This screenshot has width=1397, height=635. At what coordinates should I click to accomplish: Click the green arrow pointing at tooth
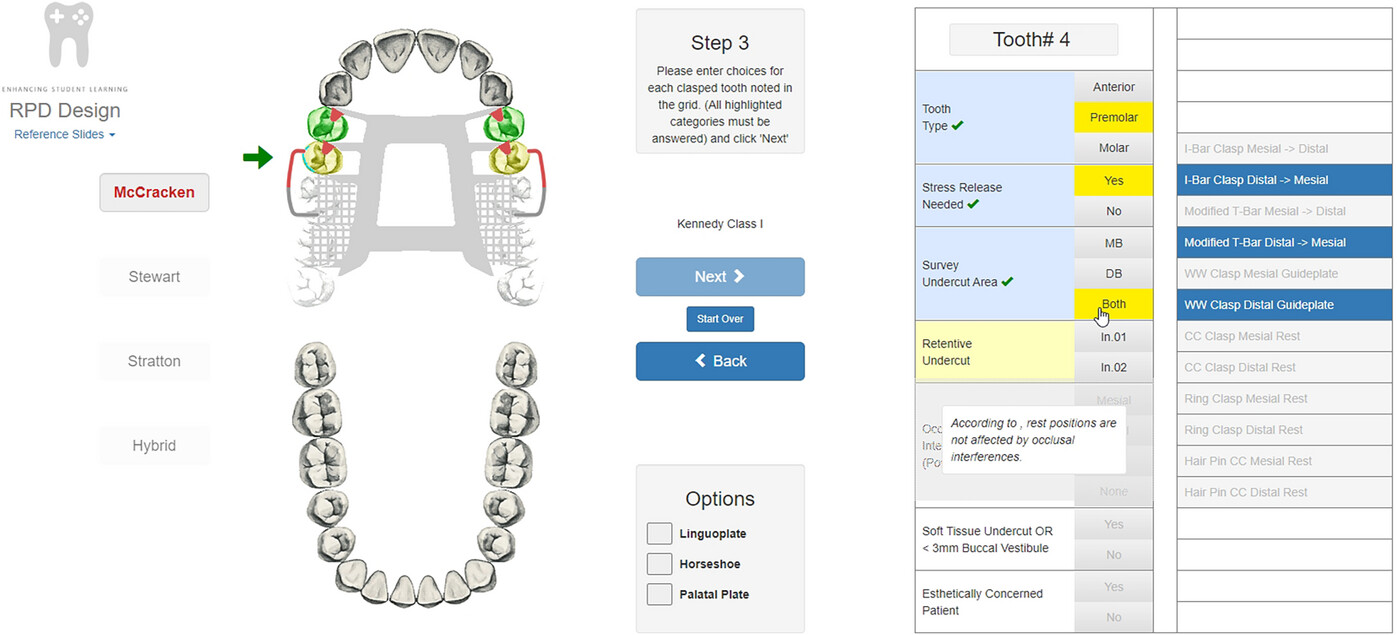258,157
